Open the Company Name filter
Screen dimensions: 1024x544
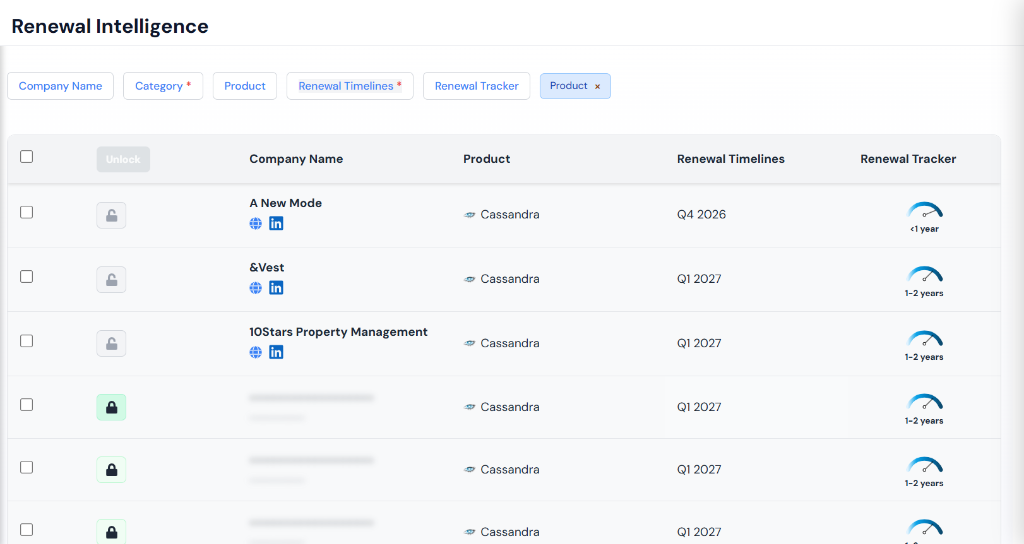[60, 86]
